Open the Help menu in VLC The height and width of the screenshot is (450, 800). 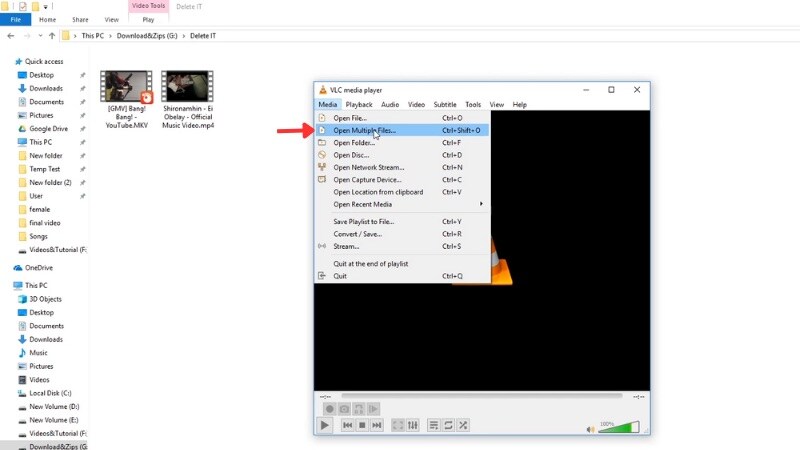point(519,105)
